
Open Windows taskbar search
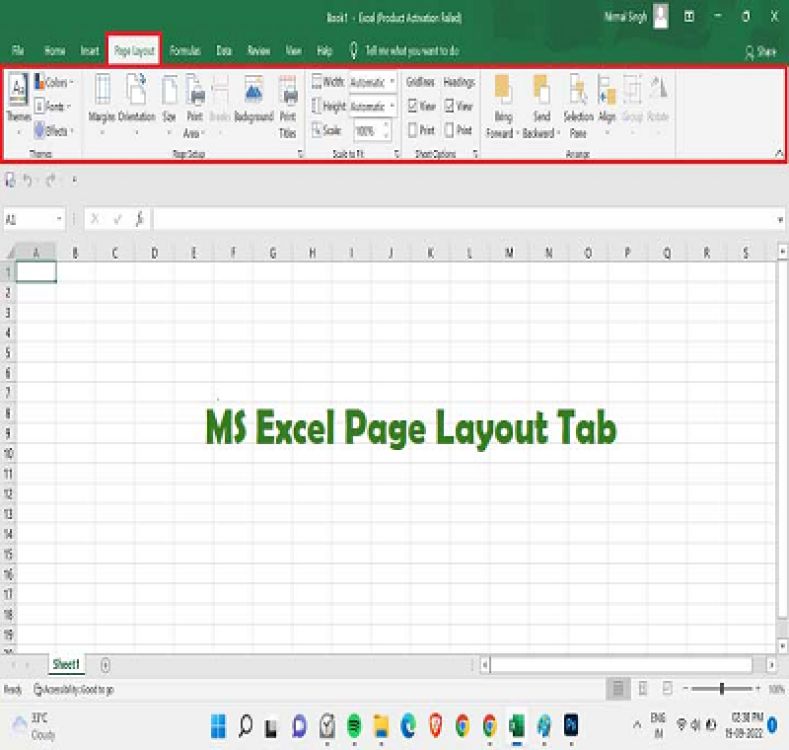[x=246, y=726]
